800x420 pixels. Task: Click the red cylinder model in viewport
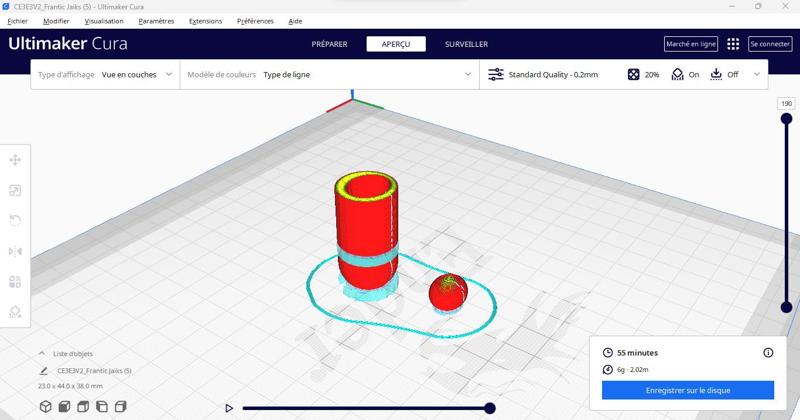click(x=366, y=232)
